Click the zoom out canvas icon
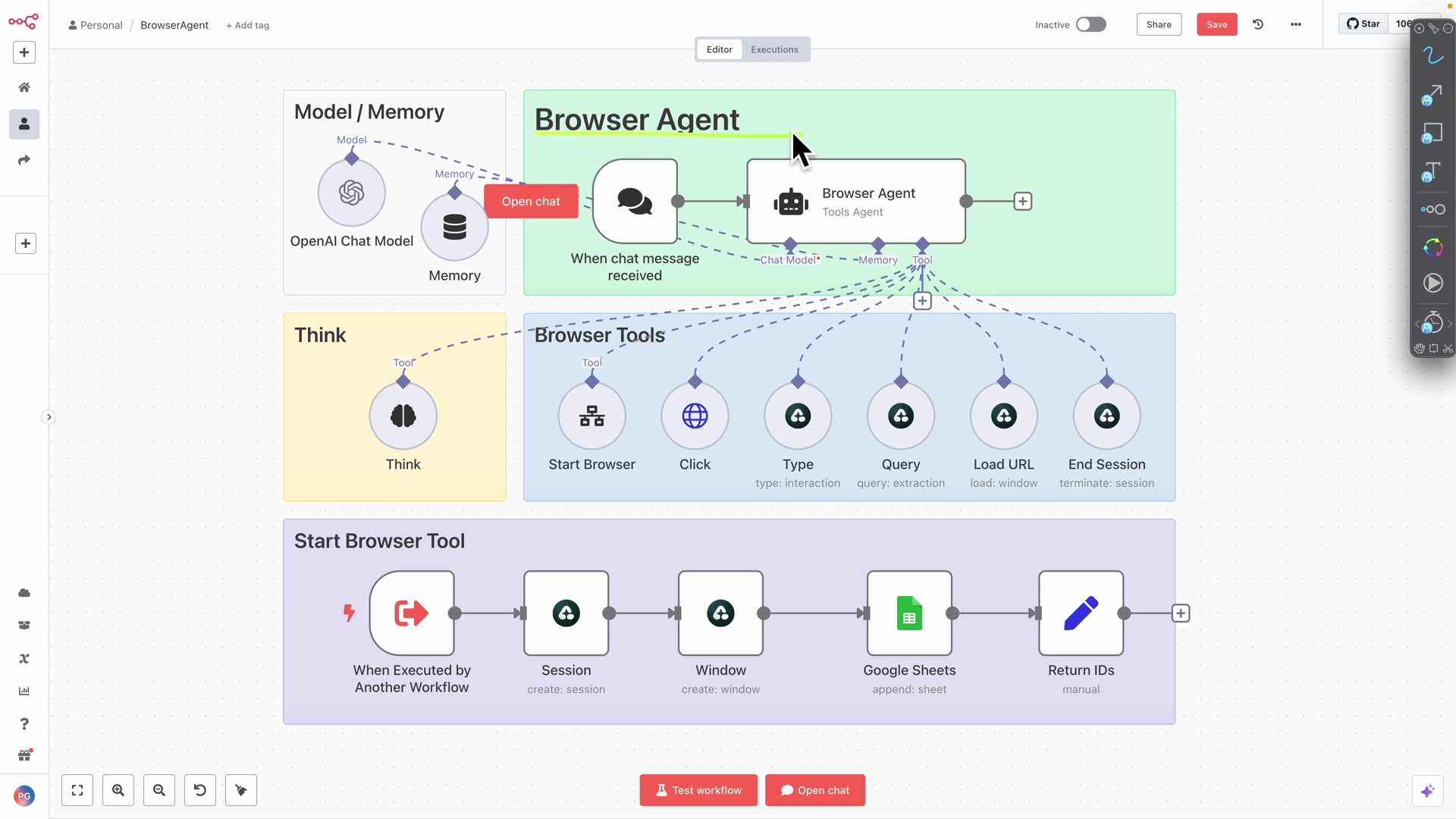This screenshot has width=1456, height=819. click(159, 790)
